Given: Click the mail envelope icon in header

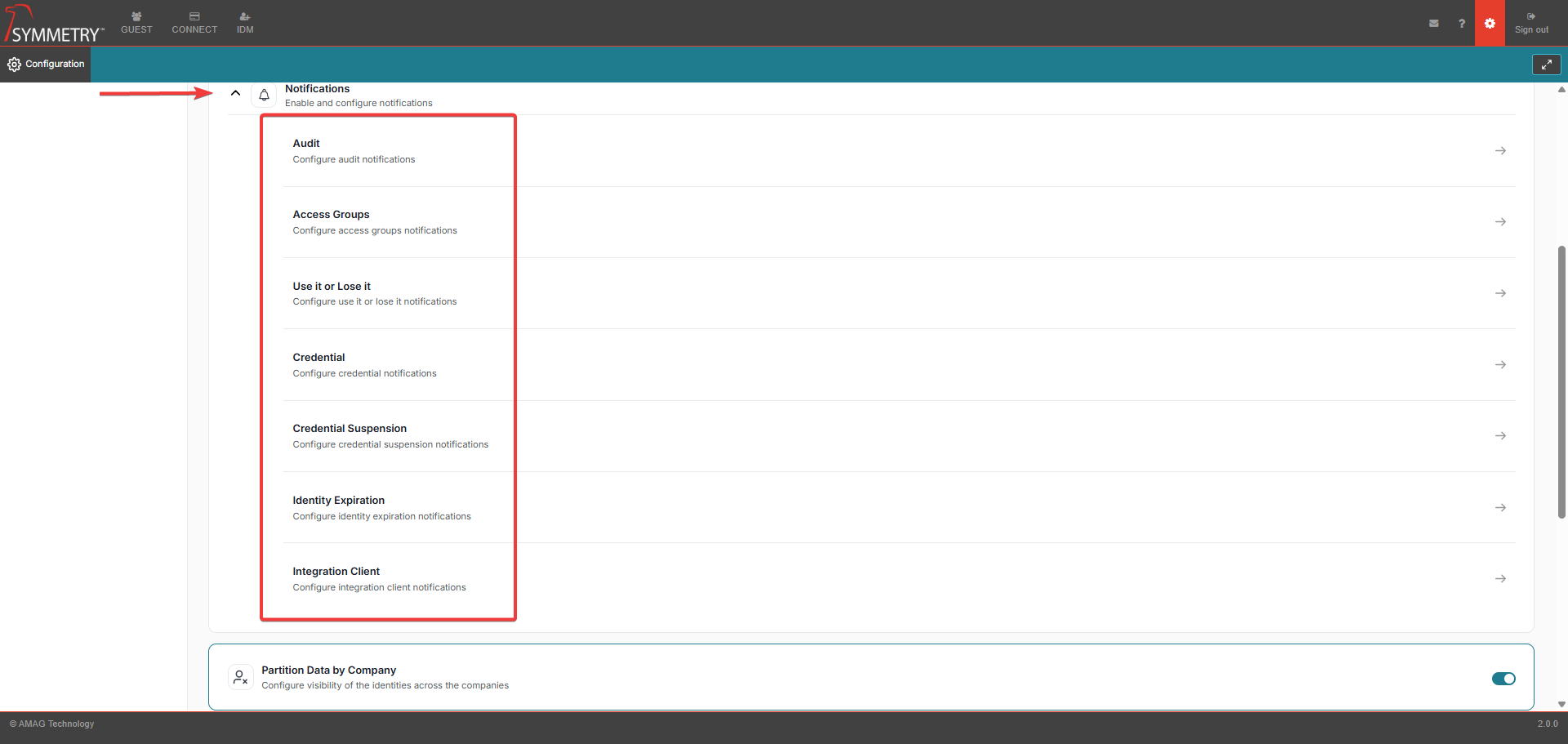Looking at the screenshot, I should 1433,24.
